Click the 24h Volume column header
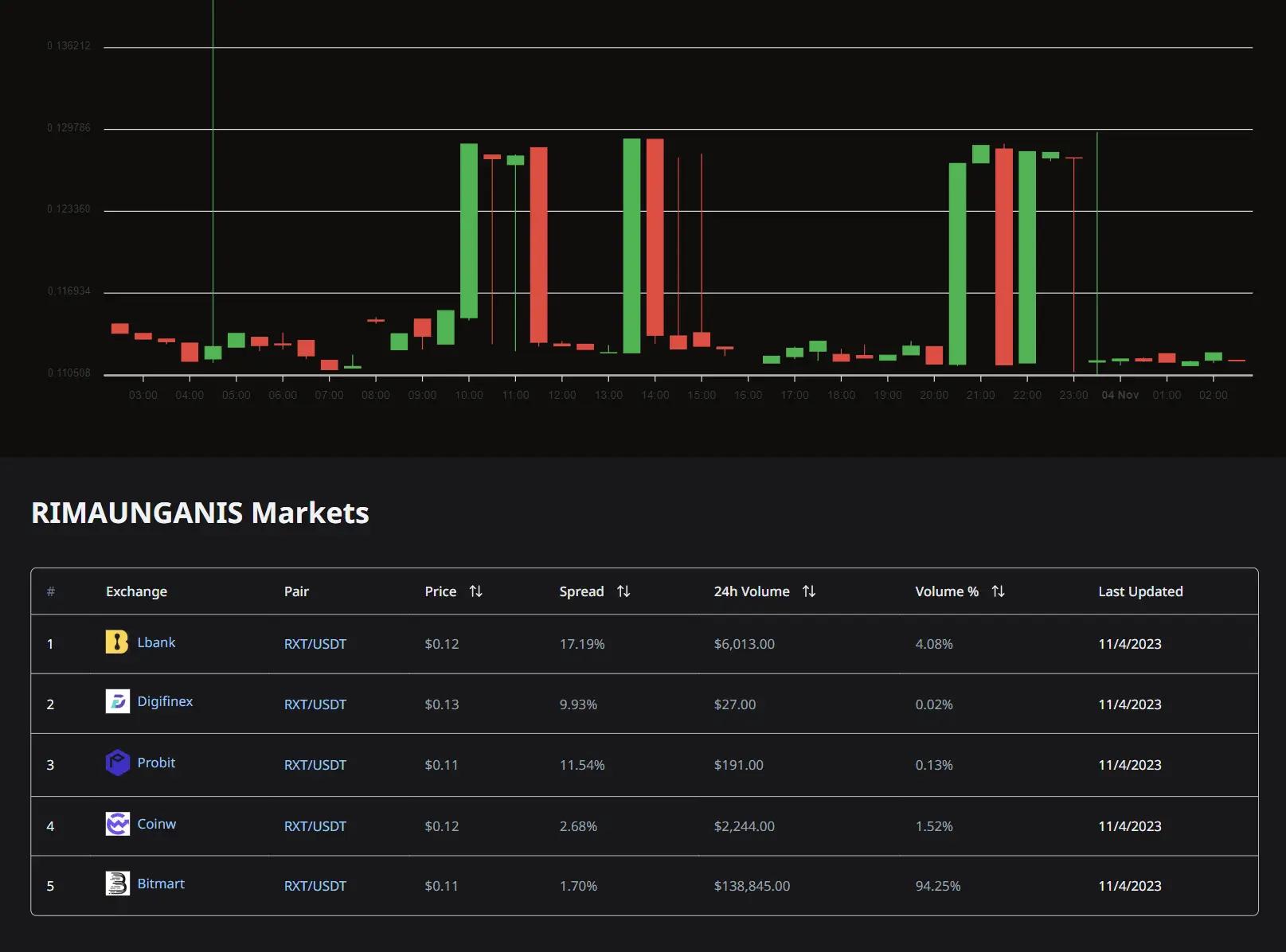Screen dimensions: 1286x952 [752, 591]
